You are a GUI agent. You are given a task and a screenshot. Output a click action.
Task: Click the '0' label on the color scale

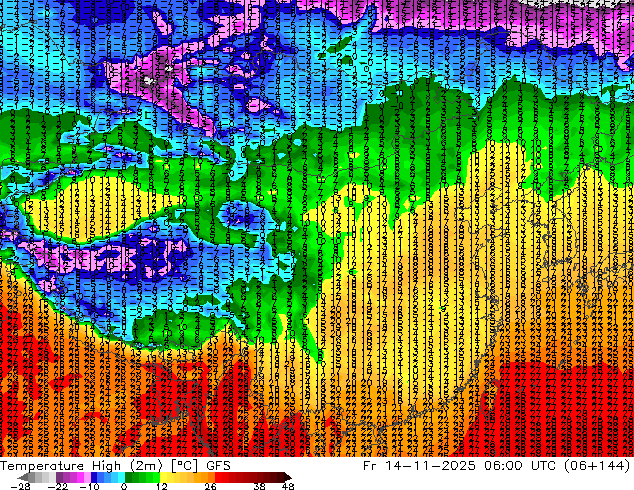(x=124, y=486)
